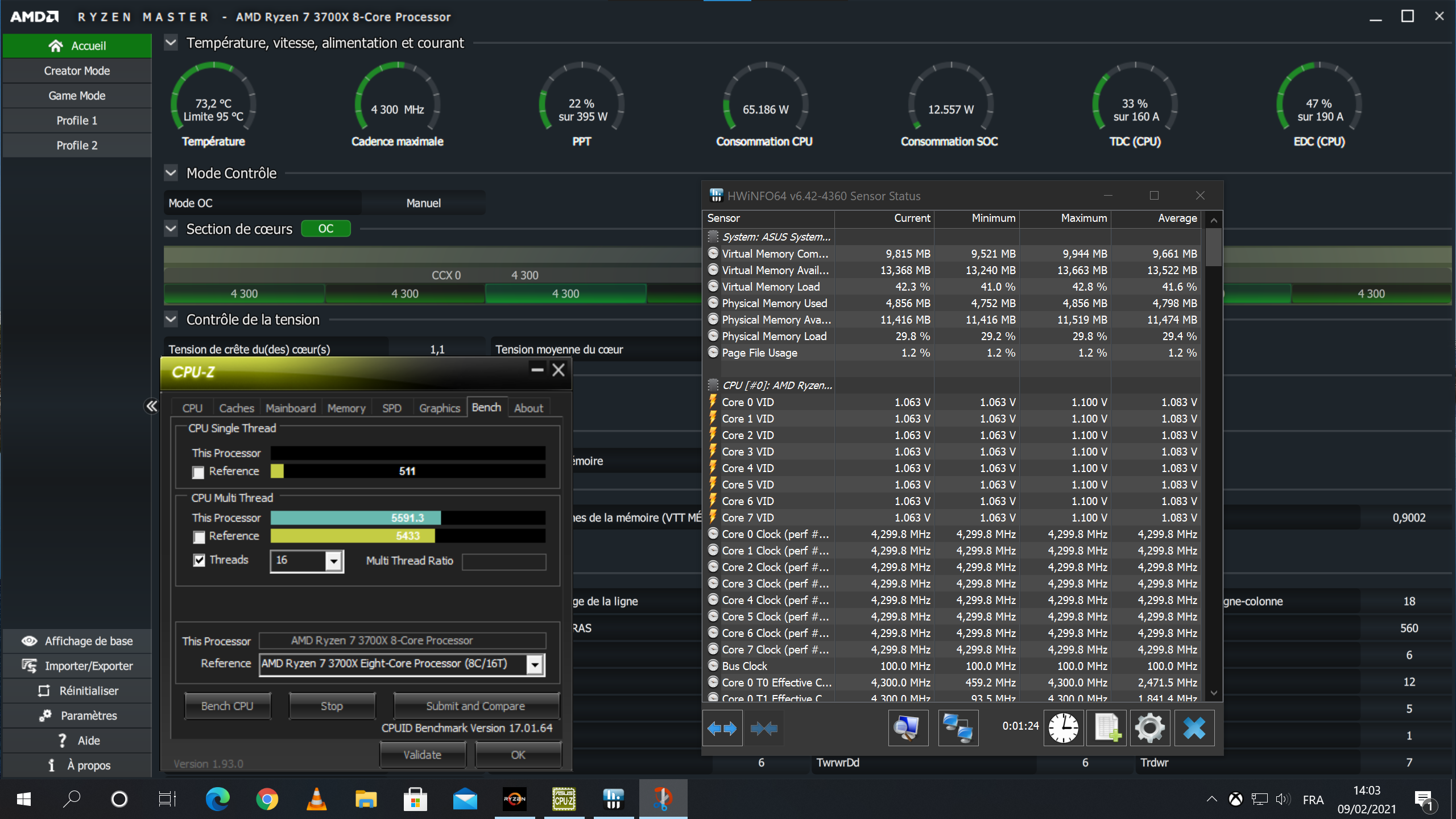Screen dimensions: 1456x819
Task: Click the OC toggle beside Section de cœurs
Action: 325,229
